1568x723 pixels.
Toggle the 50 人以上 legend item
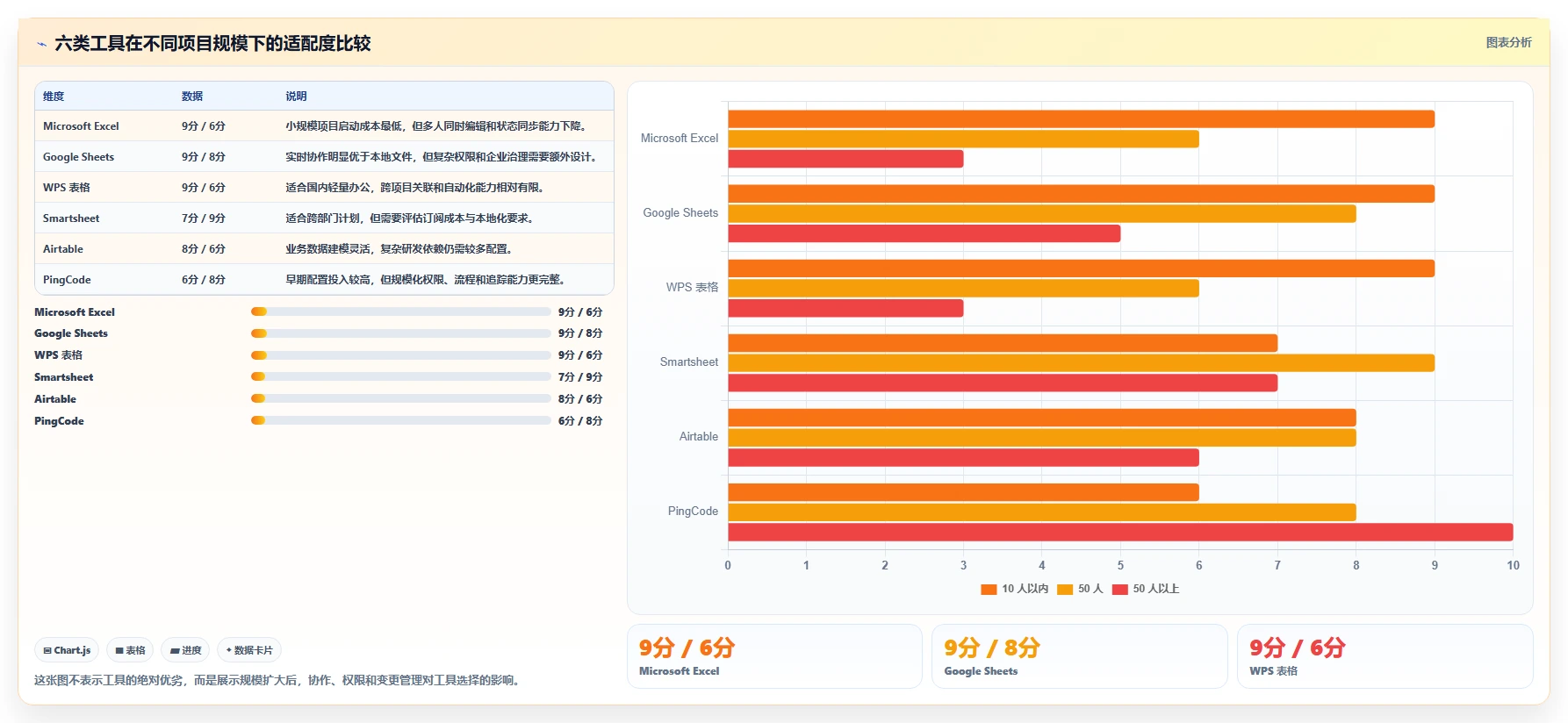click(x=1146, y=589)
